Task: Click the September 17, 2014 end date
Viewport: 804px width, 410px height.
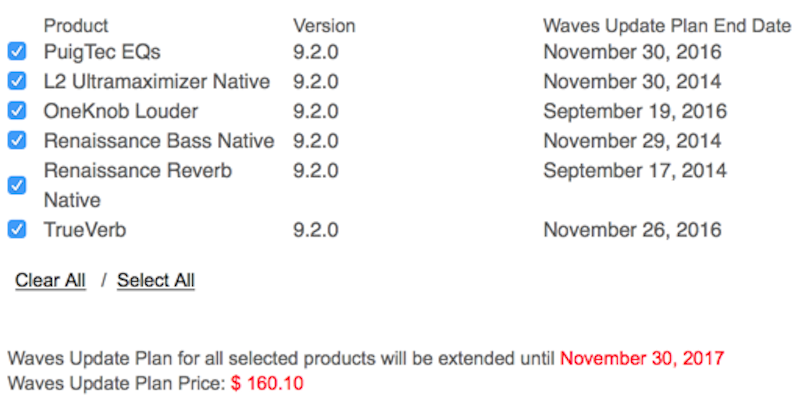Action: 635,171
